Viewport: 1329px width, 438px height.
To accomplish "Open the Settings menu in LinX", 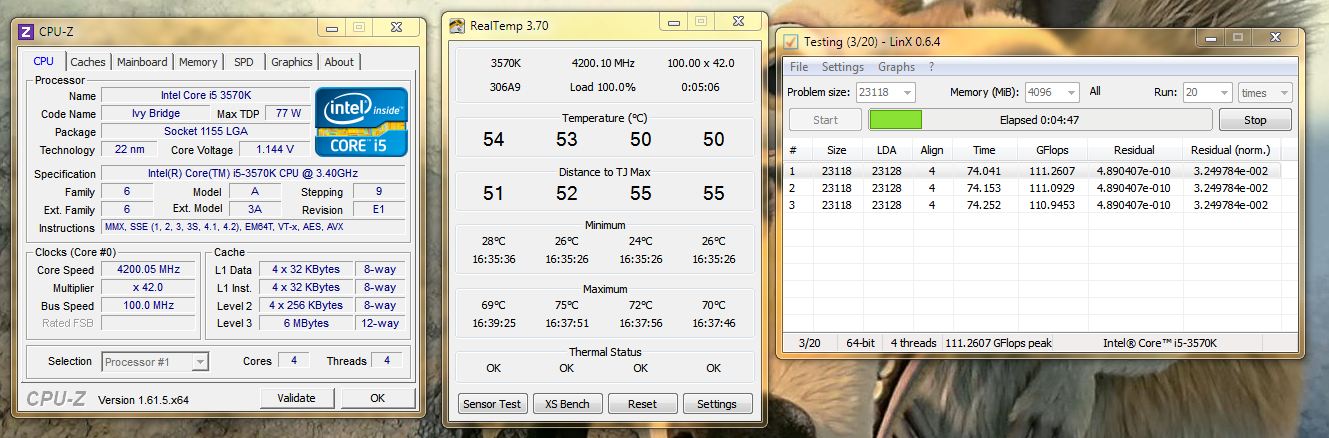I will pos(843,67).
